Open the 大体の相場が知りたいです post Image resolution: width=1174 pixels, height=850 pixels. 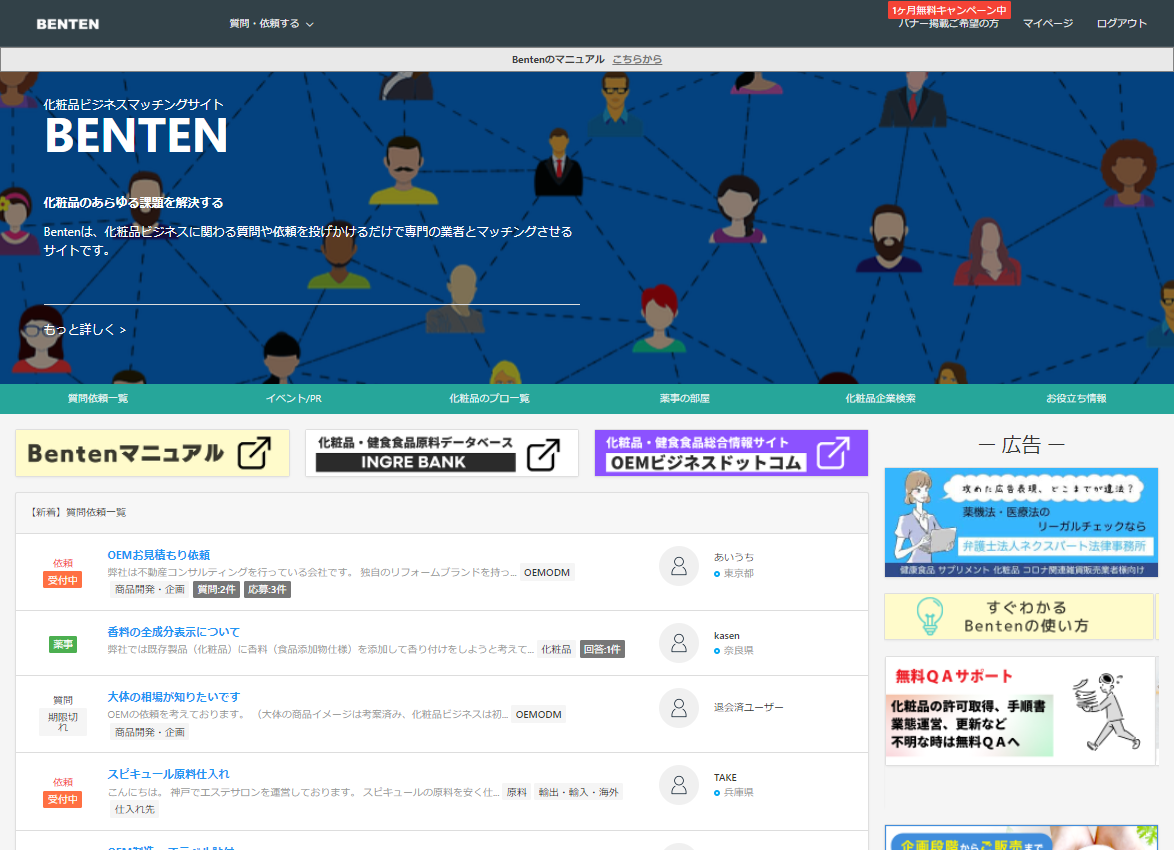click(174, 697)
